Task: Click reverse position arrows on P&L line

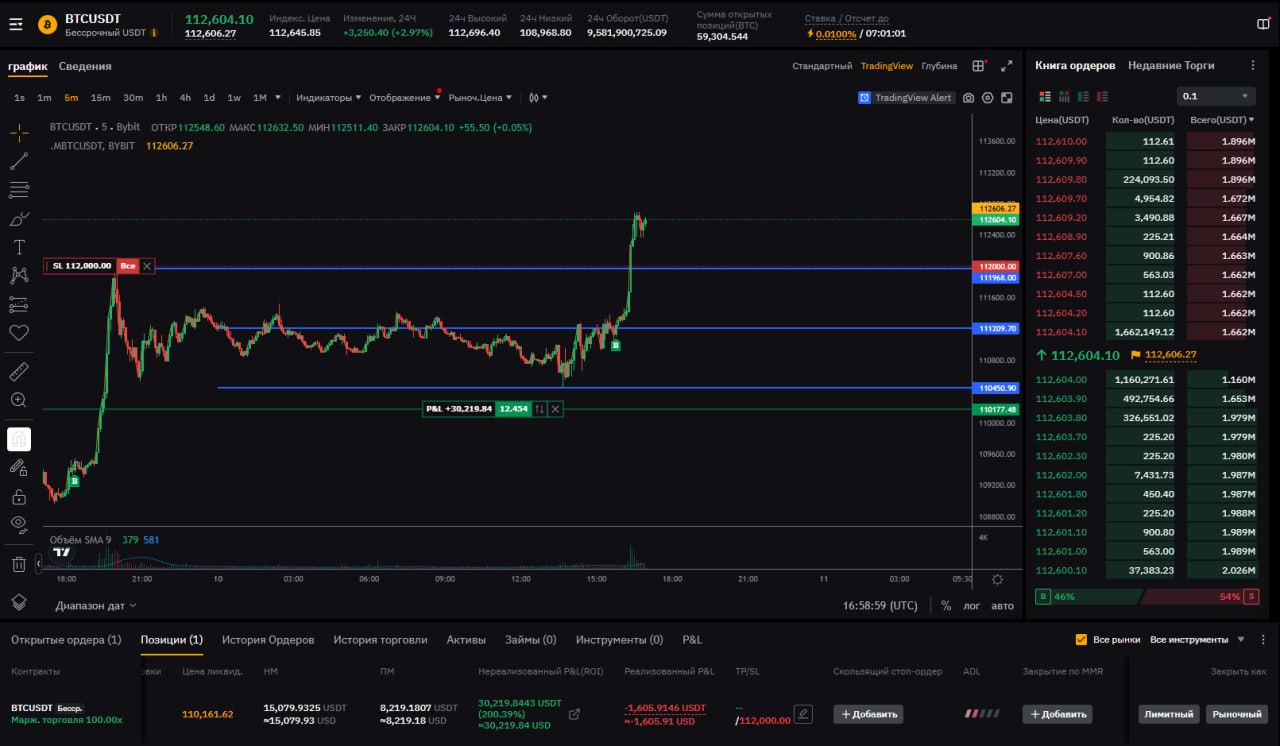Action: coord(539,409)
